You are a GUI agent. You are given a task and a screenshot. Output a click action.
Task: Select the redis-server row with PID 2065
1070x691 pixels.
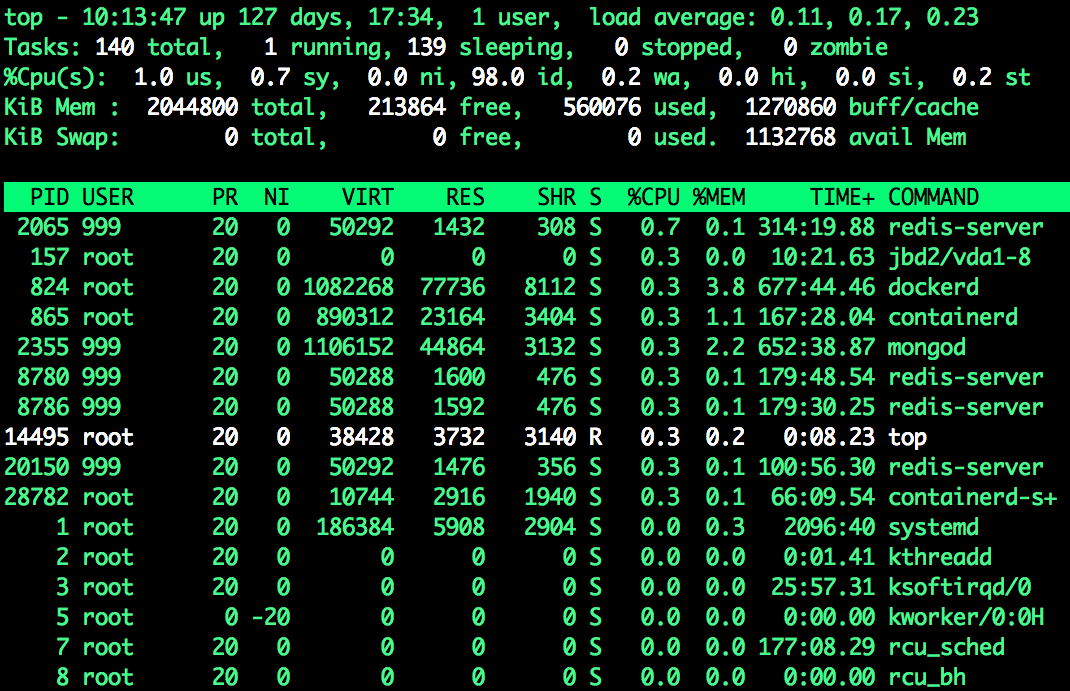tap(500, 227)
